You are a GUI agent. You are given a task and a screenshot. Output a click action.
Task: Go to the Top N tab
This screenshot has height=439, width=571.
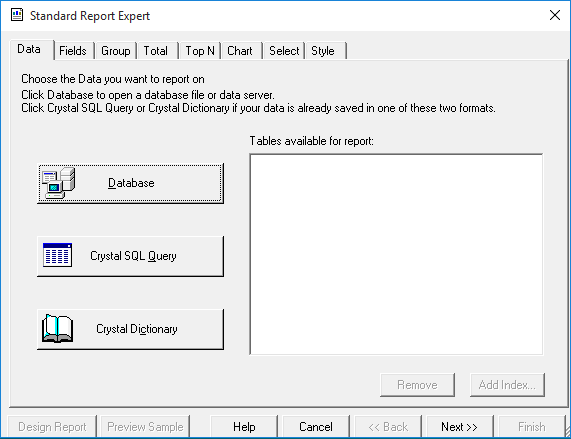pos(200,51)
